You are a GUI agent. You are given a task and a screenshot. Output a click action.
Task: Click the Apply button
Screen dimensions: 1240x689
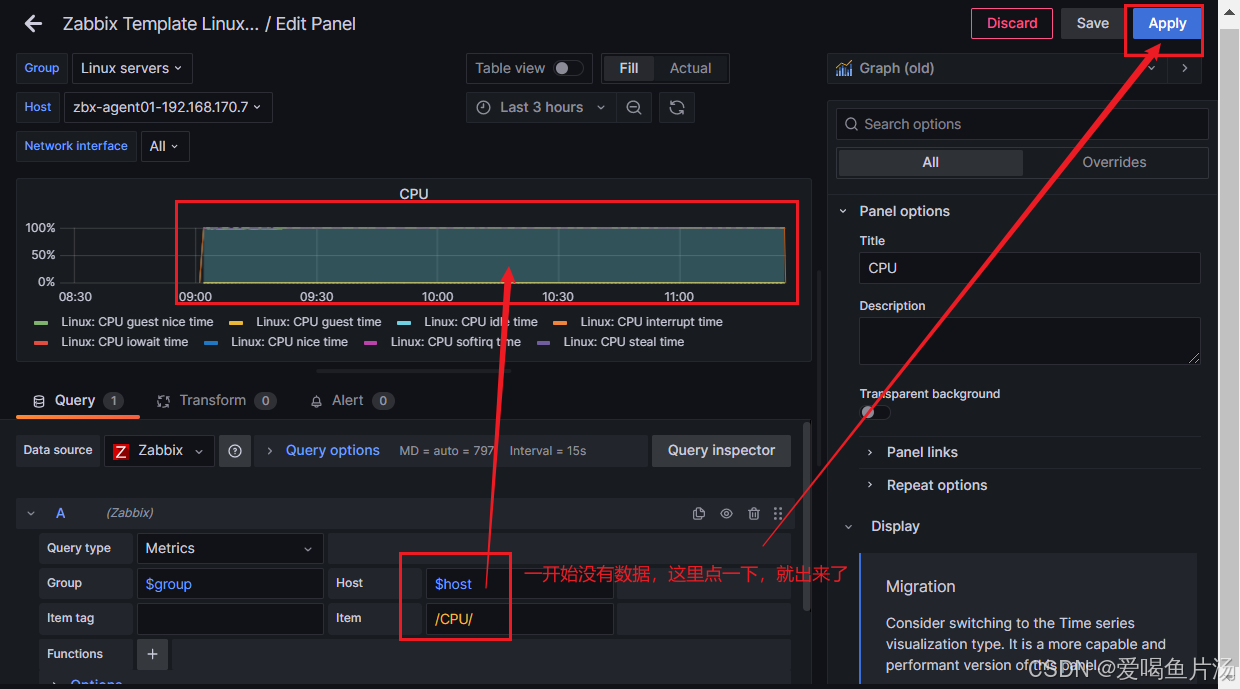pos(1167,23)
